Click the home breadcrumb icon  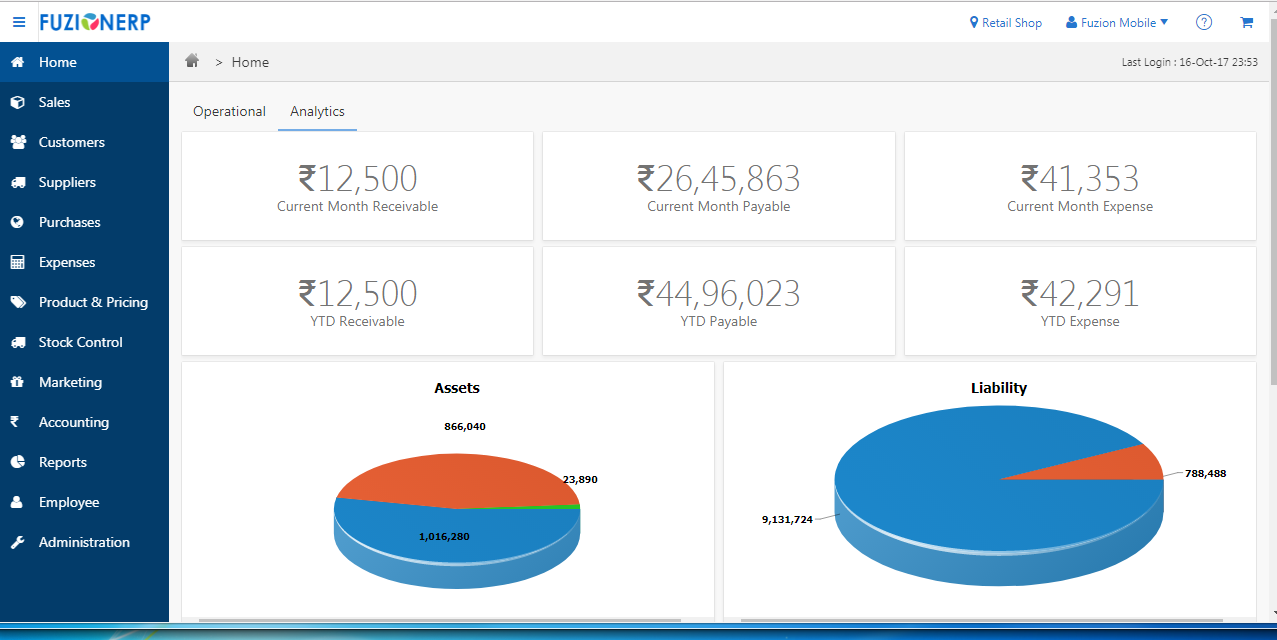[x=192, y=62]
